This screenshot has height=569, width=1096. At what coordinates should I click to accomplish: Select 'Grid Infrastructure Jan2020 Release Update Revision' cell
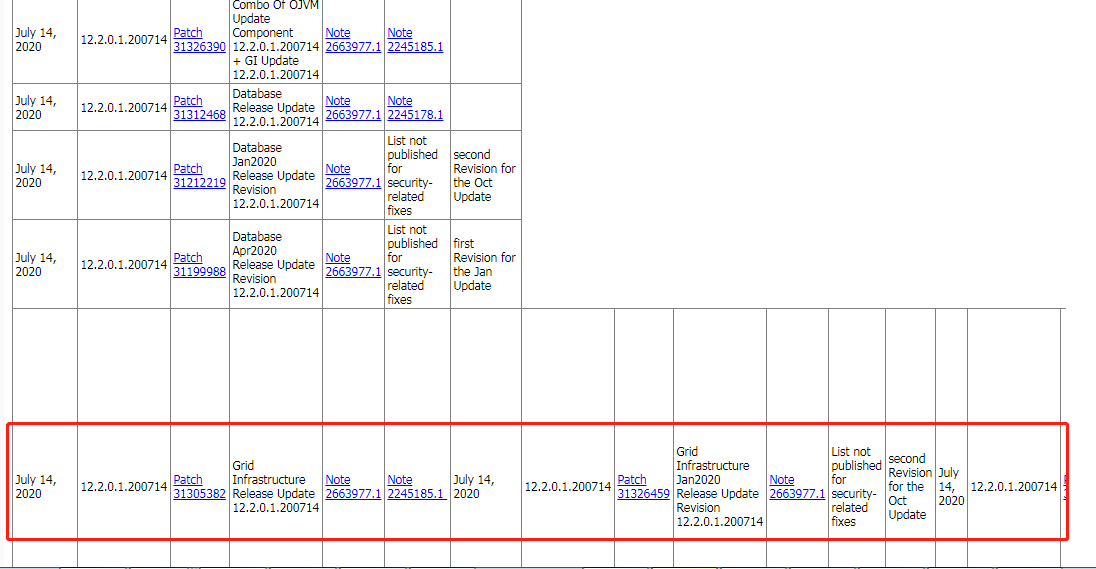tap(719, 487)
